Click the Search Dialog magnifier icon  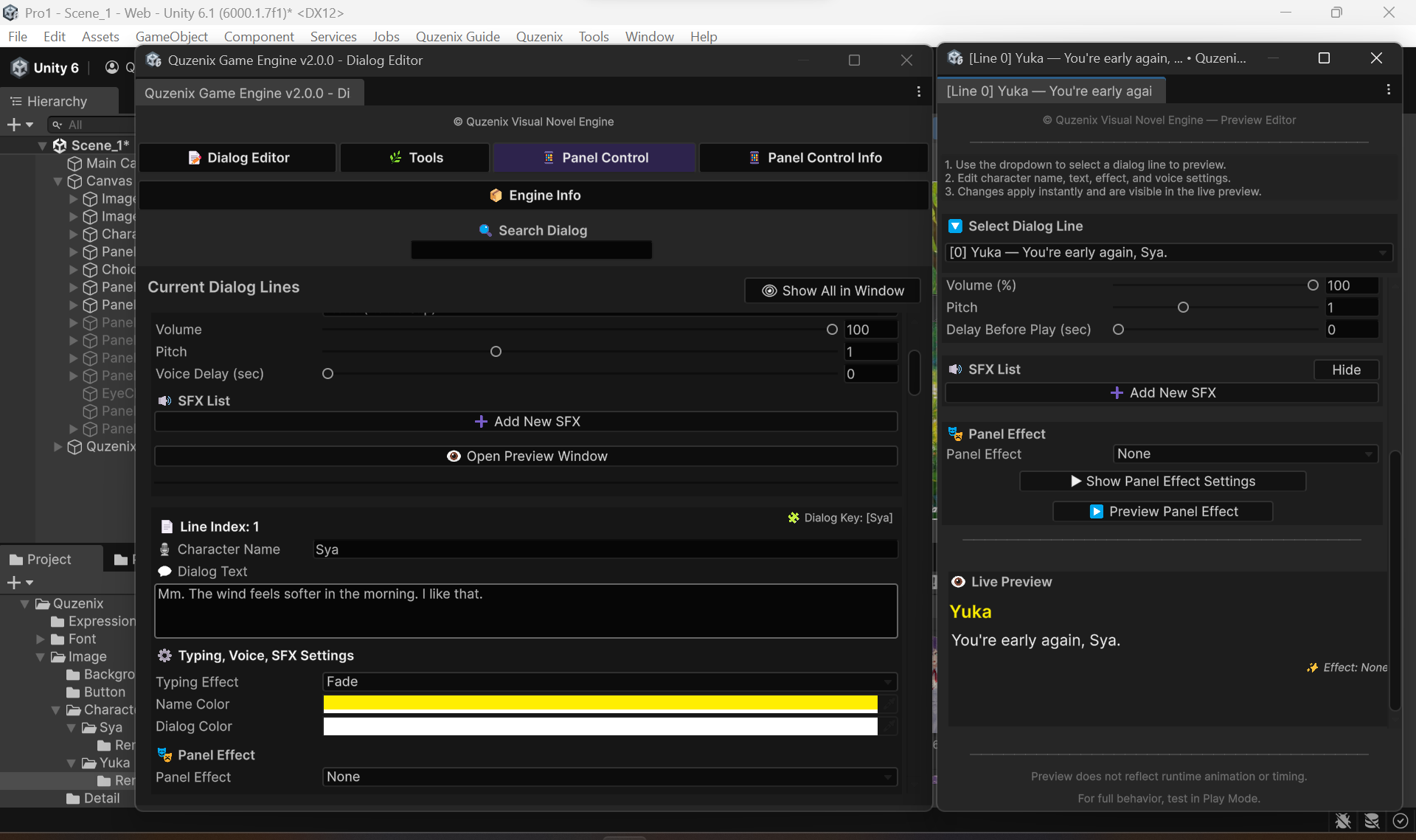point(486,230)
